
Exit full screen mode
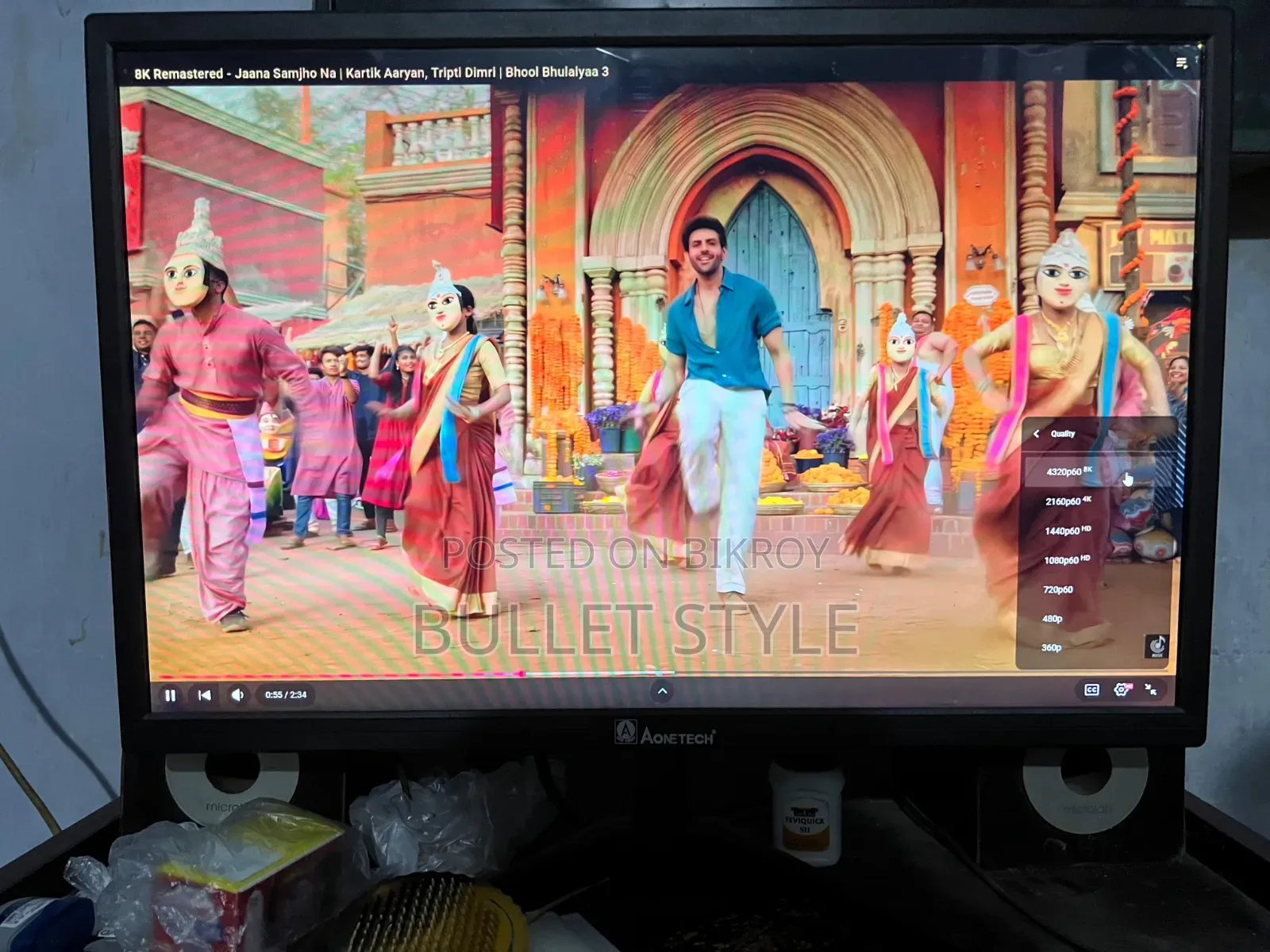pyautogui.click(x=1151, y=689)
